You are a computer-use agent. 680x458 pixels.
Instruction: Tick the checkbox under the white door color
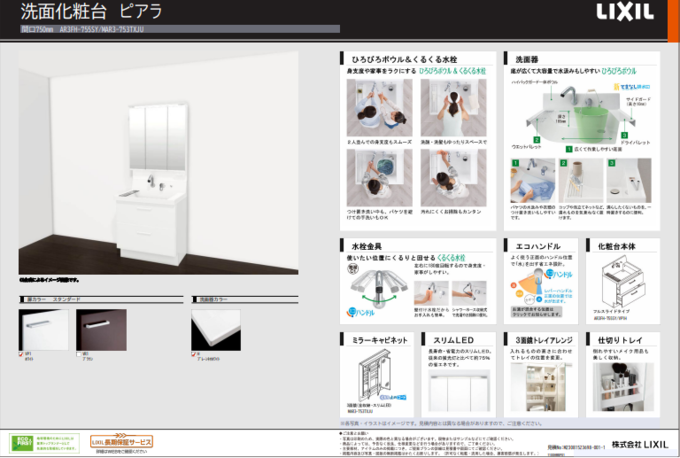click(x=22, y=352)
